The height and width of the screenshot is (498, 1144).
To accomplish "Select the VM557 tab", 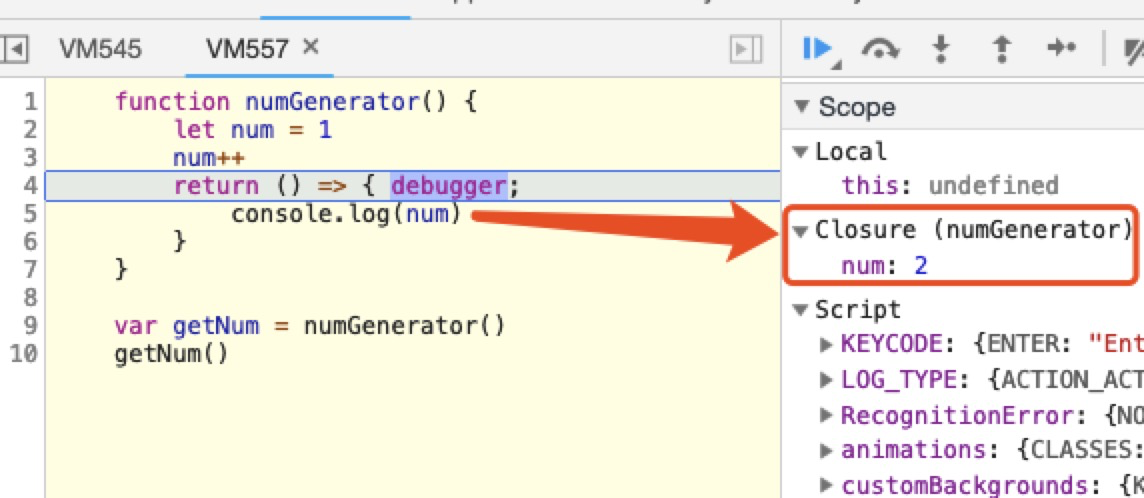I will (248, 50).
